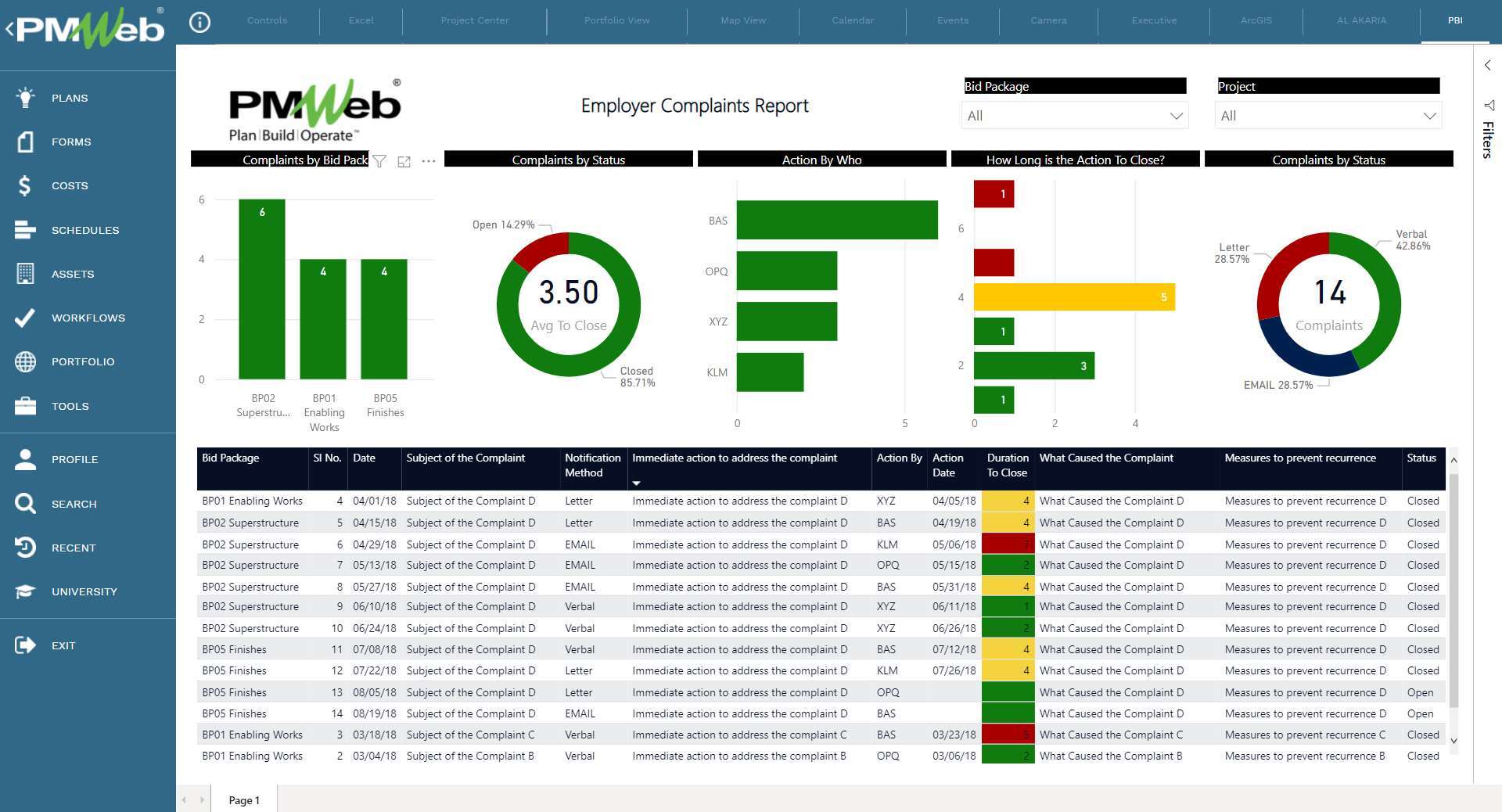The image size is (1502, 812).
Task: Open the Plans lightbulb icon in sidebar
Action: coord(25,98)
